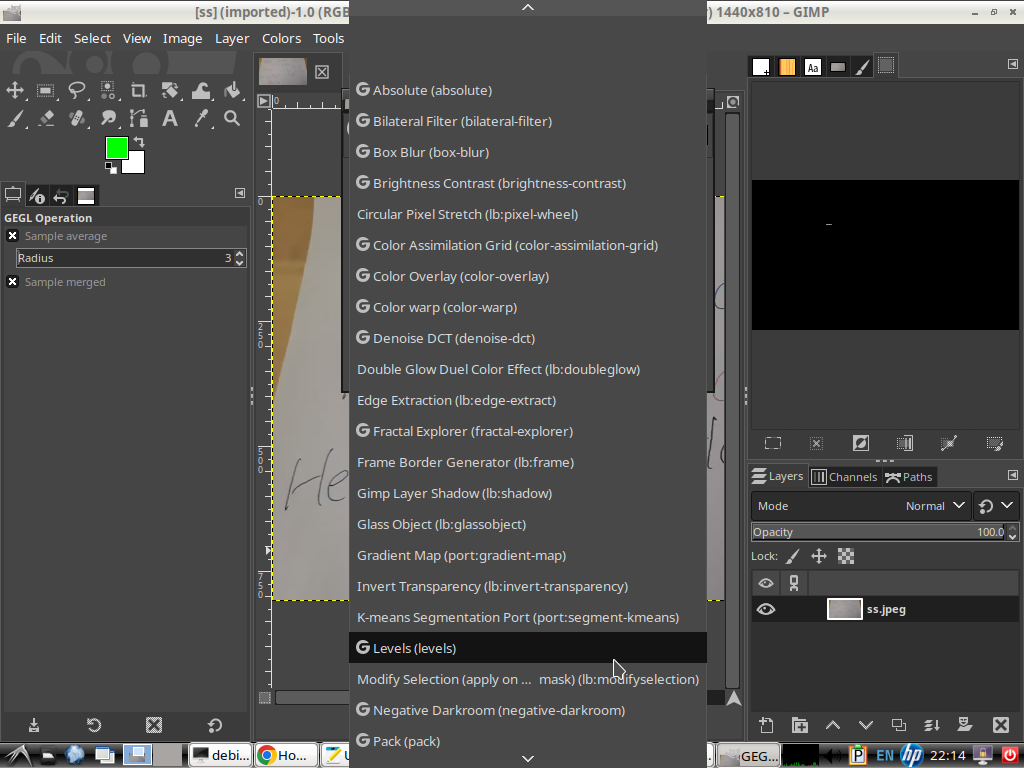Delete tool preset icon in Tool Options
This screenshot has height=768, width=1024.
click(x=154, y=725)
